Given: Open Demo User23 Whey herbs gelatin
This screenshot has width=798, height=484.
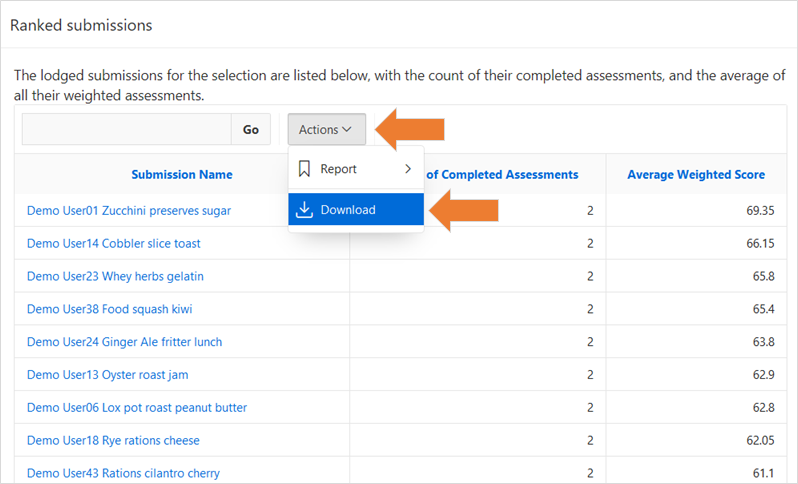Looking at the screenshot, I should pyautogui.click(x=115, y=277).
